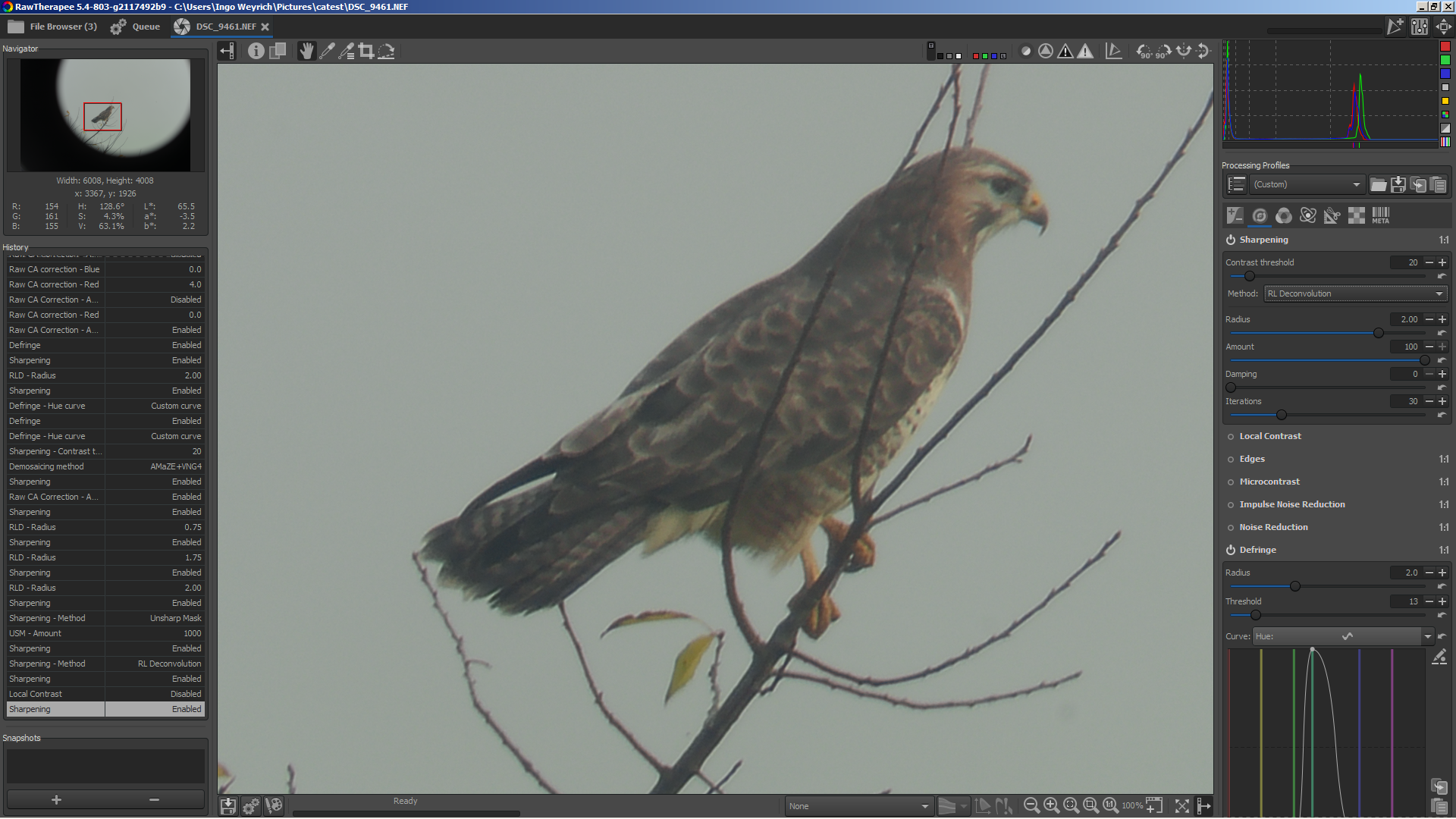
Task: Show image info overlay icon
Action: 256,51
